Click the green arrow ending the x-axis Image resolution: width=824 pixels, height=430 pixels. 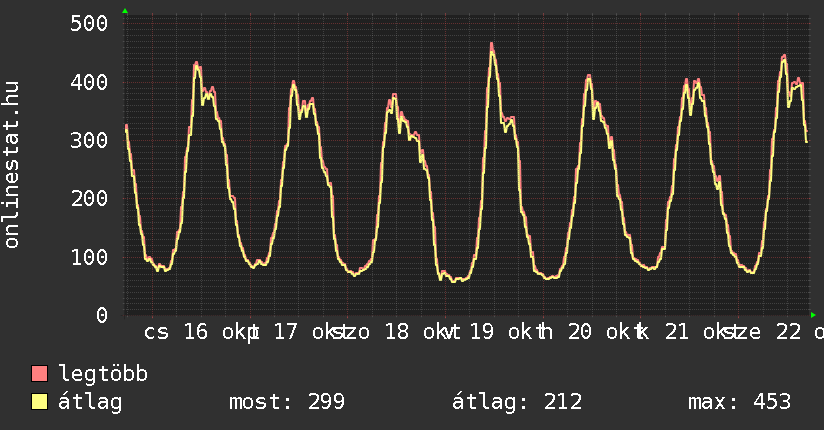[813, 315]
